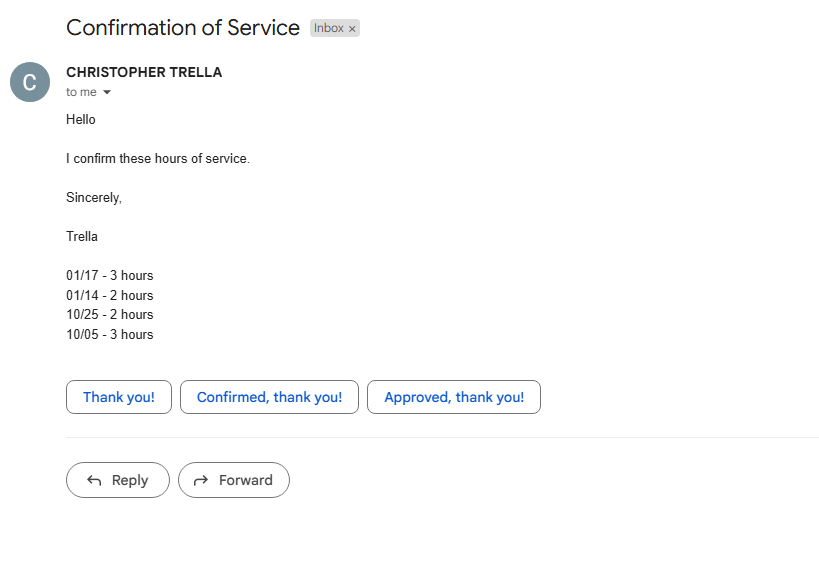819x567 pixels.
Task: Remove the Inbox label with its x
Action: (x=352, y=29)
